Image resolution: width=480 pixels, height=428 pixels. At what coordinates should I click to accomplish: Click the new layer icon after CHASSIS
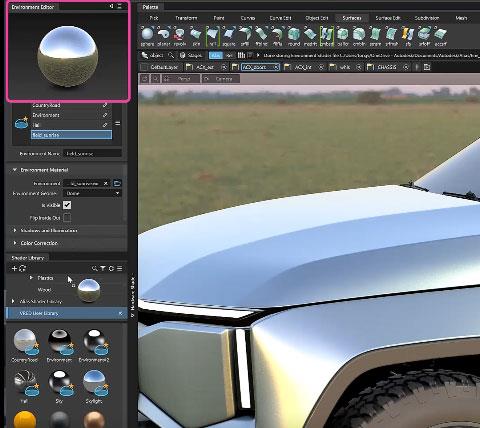[427, 67]
